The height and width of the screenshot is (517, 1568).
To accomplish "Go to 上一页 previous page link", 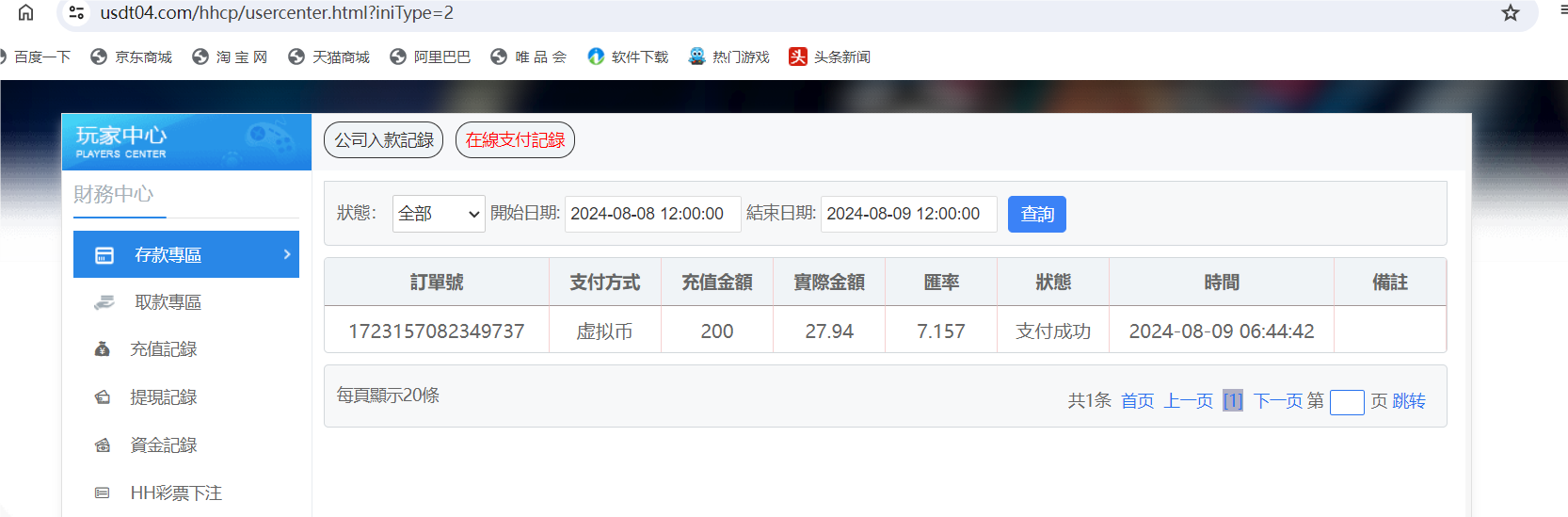I will click(1189, 401).
